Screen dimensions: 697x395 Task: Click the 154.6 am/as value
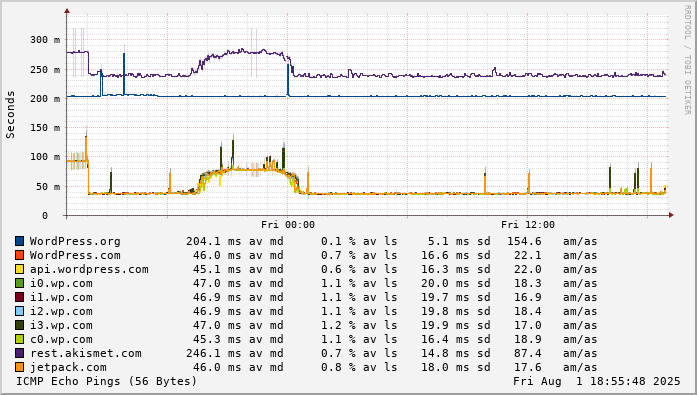(x=525, y=241)
